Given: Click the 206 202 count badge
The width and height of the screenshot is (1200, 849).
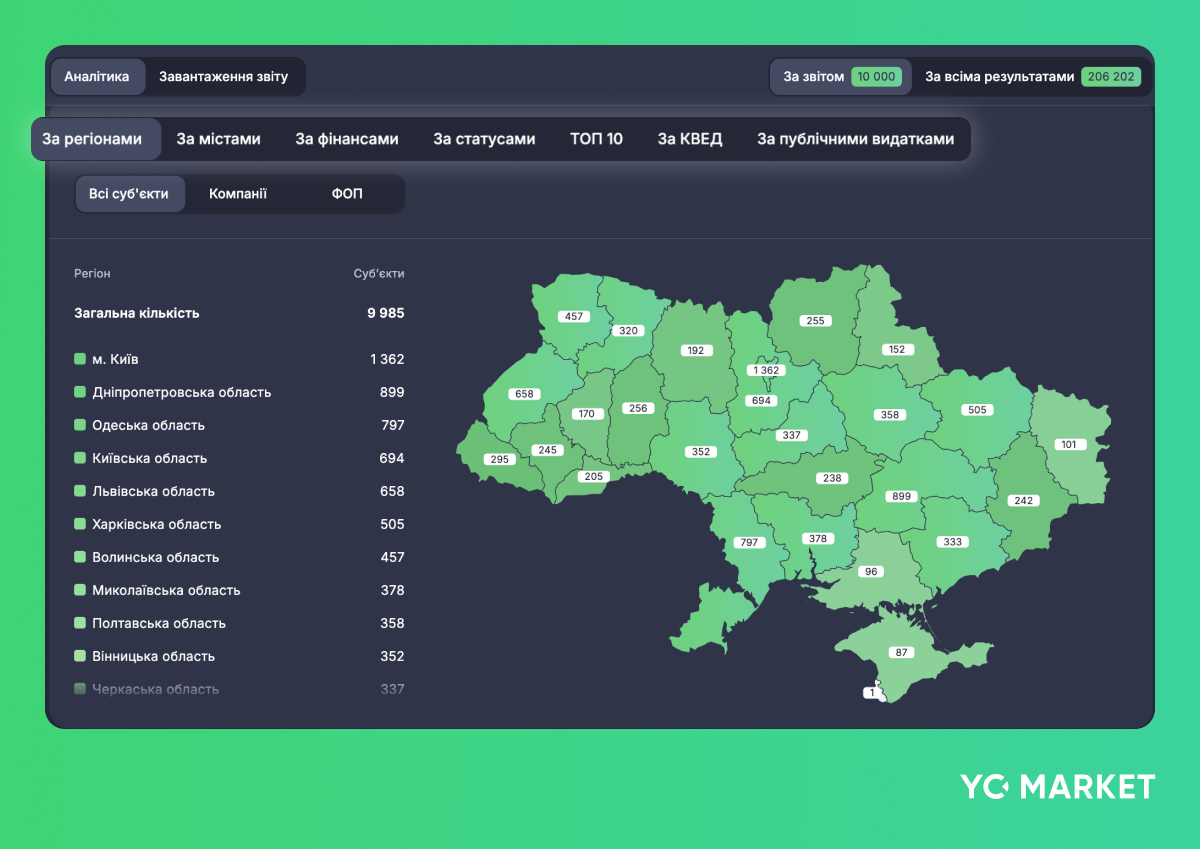Looking at the screenshot, I should tap(1111, 77).
